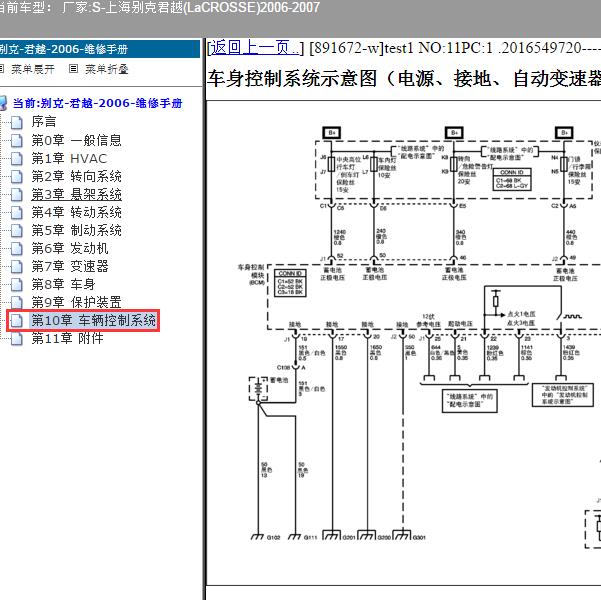This screenshot has height=600, width=601.
Task: Click G102 ground label in diagram
Action: click(x=273, y=538)
